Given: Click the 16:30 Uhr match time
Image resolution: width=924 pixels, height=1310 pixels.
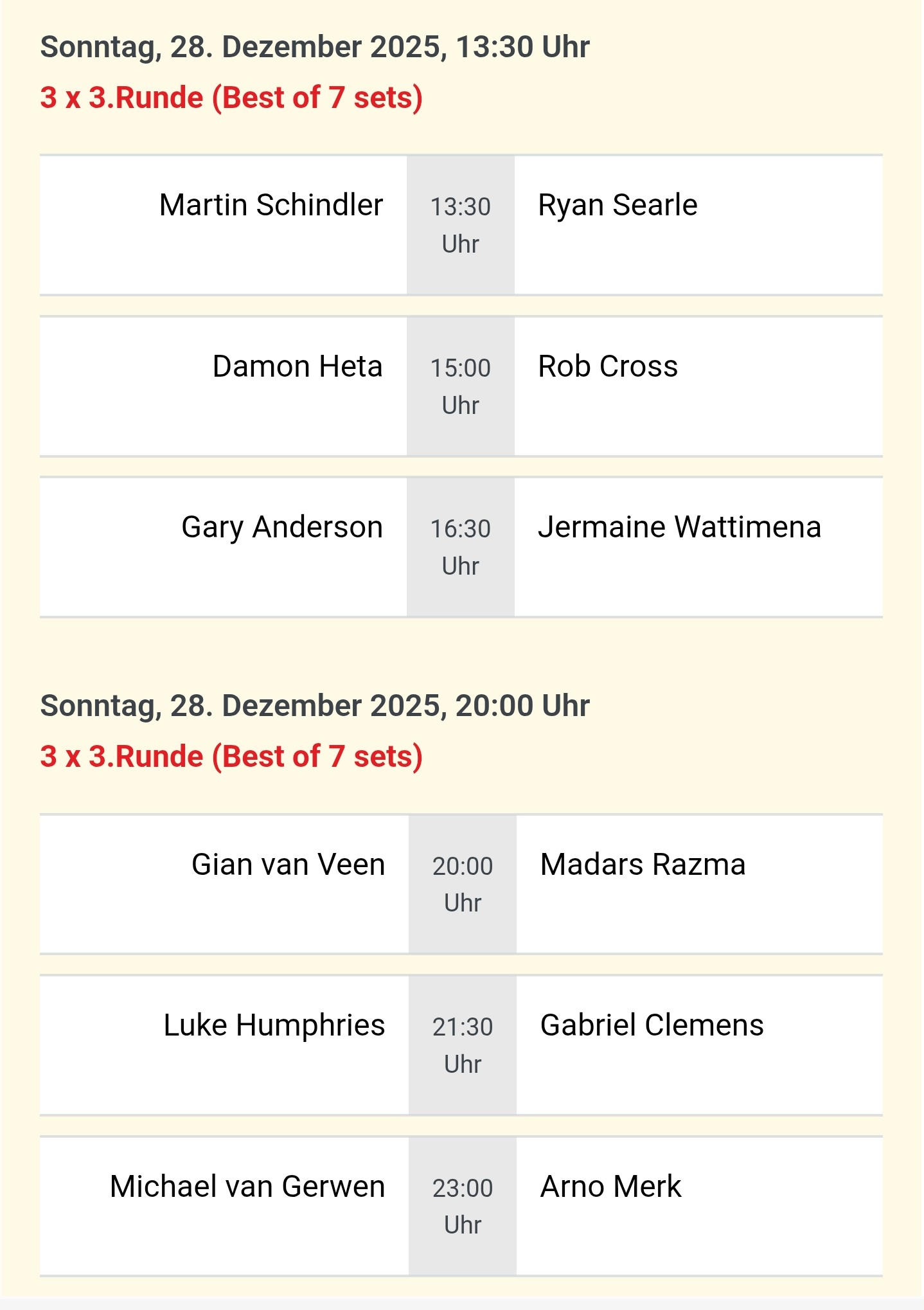Looking at the screenshot, I should [461, 547].
